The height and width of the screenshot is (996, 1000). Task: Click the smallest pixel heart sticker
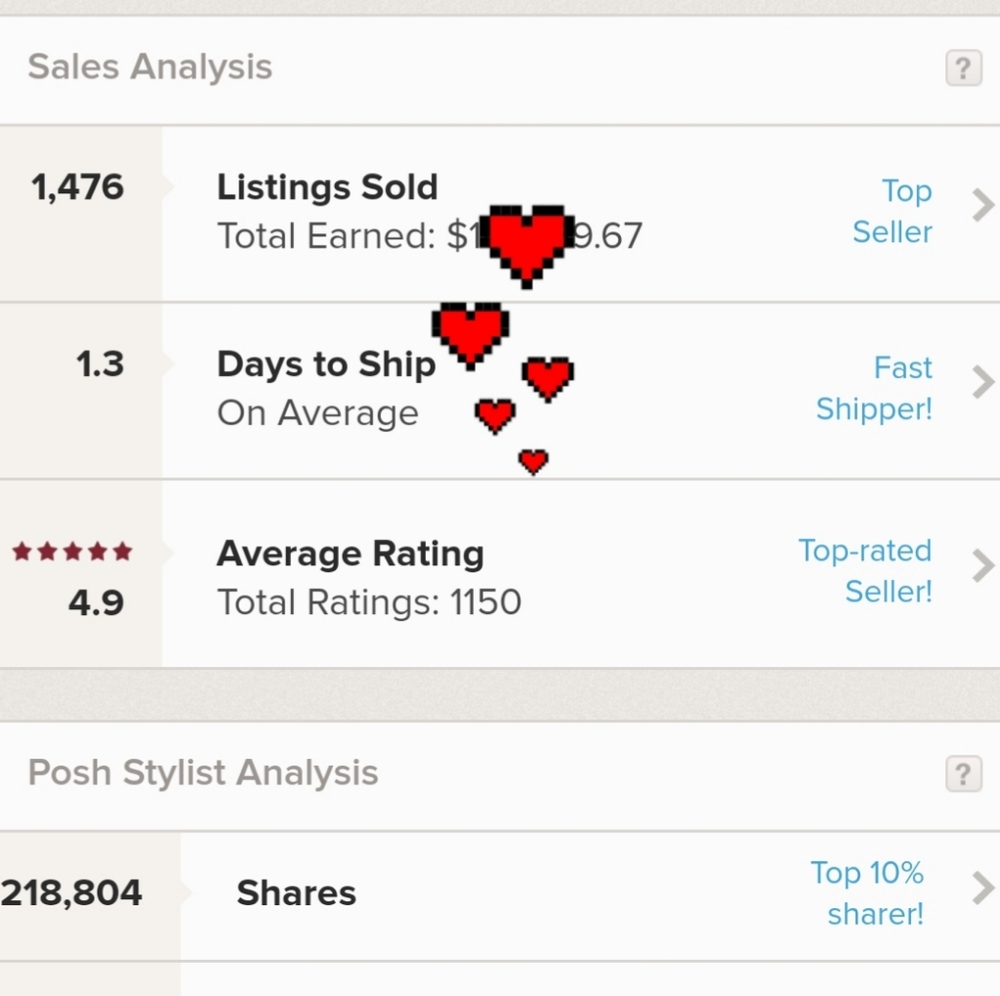pos(533,462)
